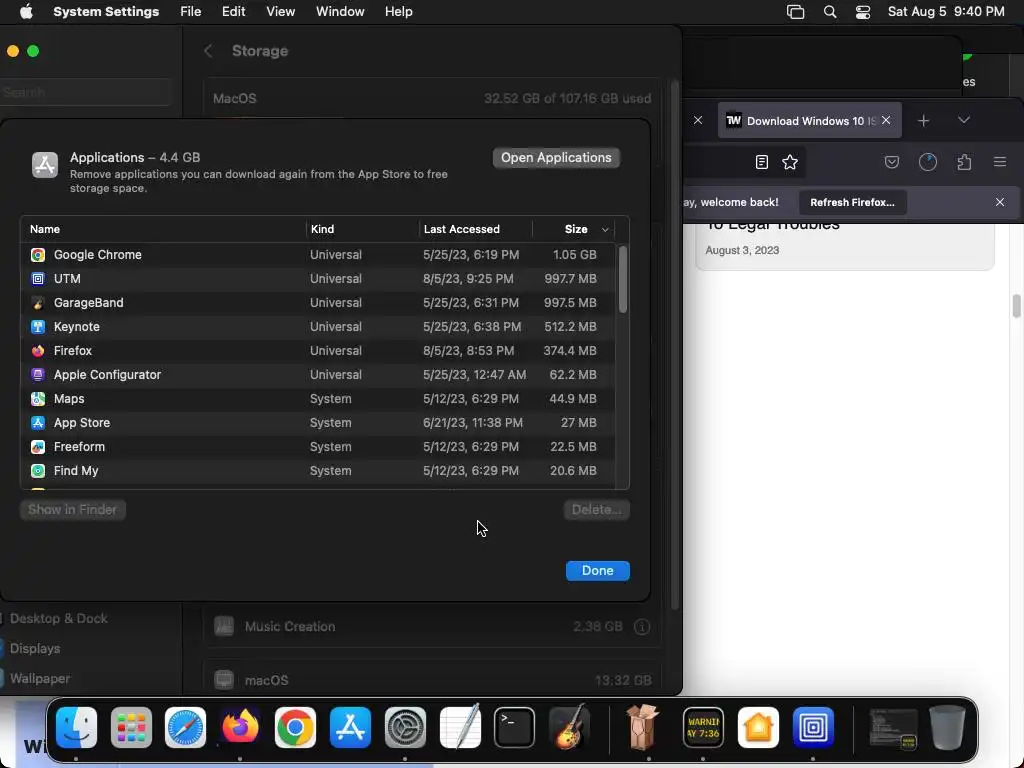Open Terminal icon in the Dock
This screenshot has height=768, width=1024.
[515, 727]
